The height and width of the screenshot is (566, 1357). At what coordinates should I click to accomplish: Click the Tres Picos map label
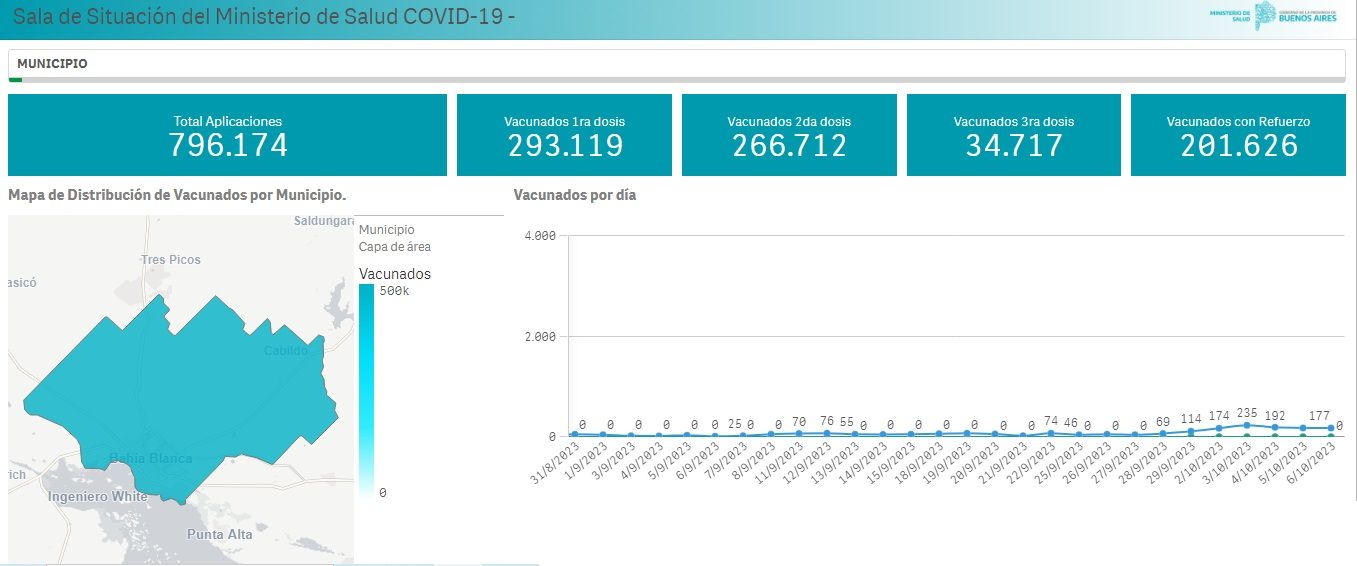(x=171, y=260)
